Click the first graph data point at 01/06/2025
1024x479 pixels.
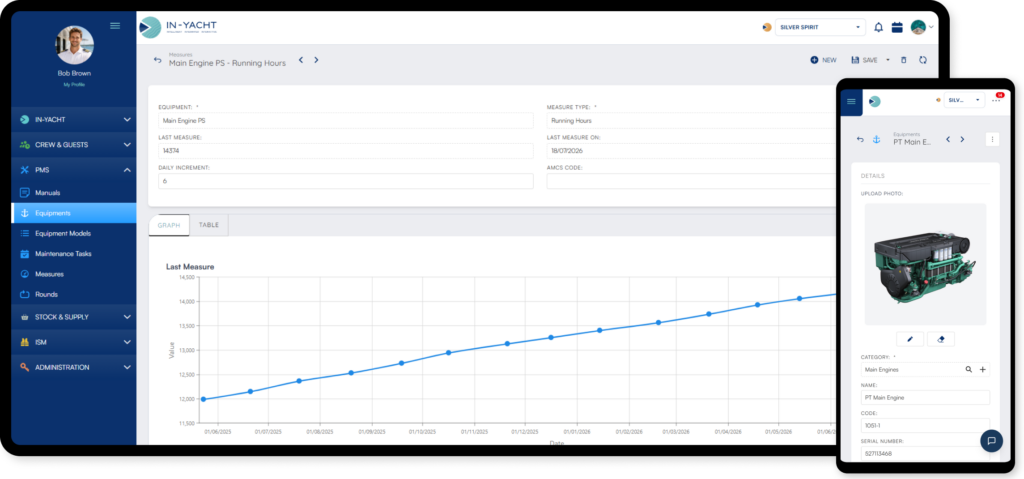[203, 399]
